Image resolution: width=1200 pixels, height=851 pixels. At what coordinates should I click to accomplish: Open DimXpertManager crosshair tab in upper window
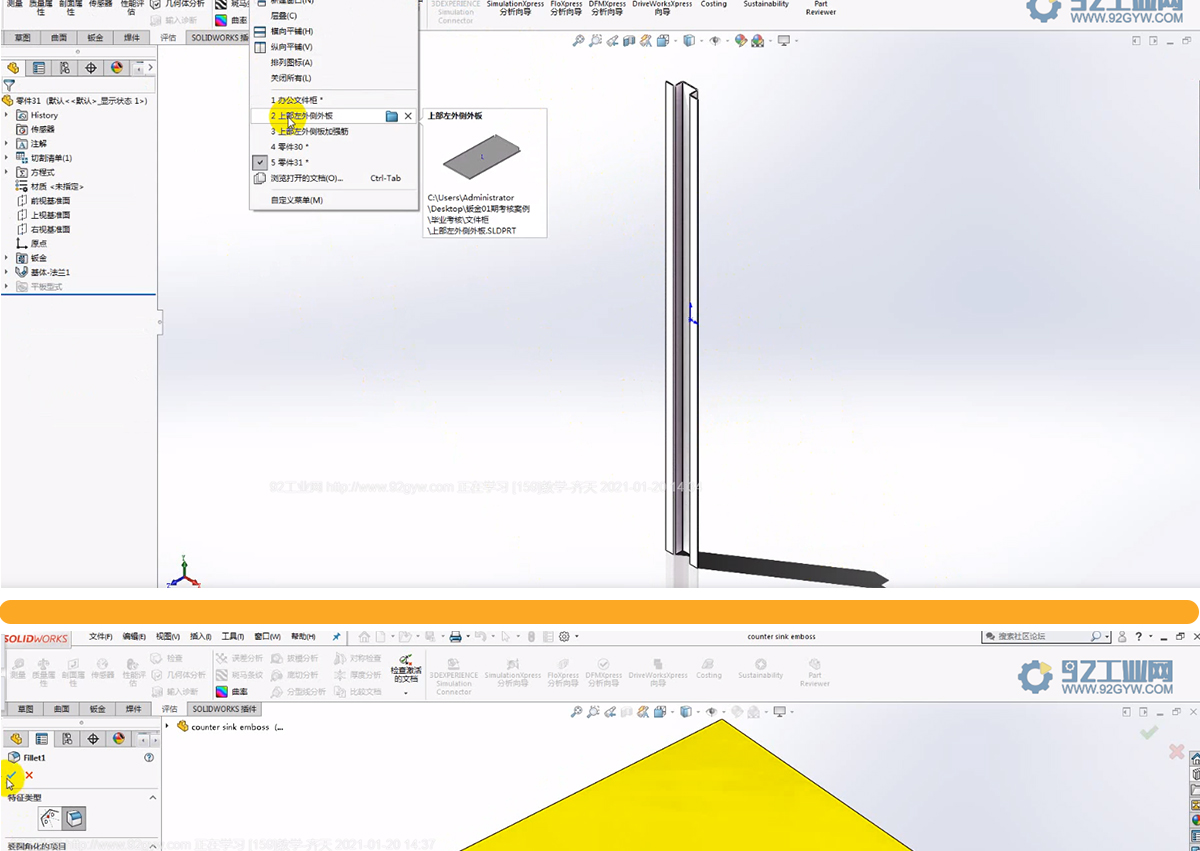(x=92, y=68)
